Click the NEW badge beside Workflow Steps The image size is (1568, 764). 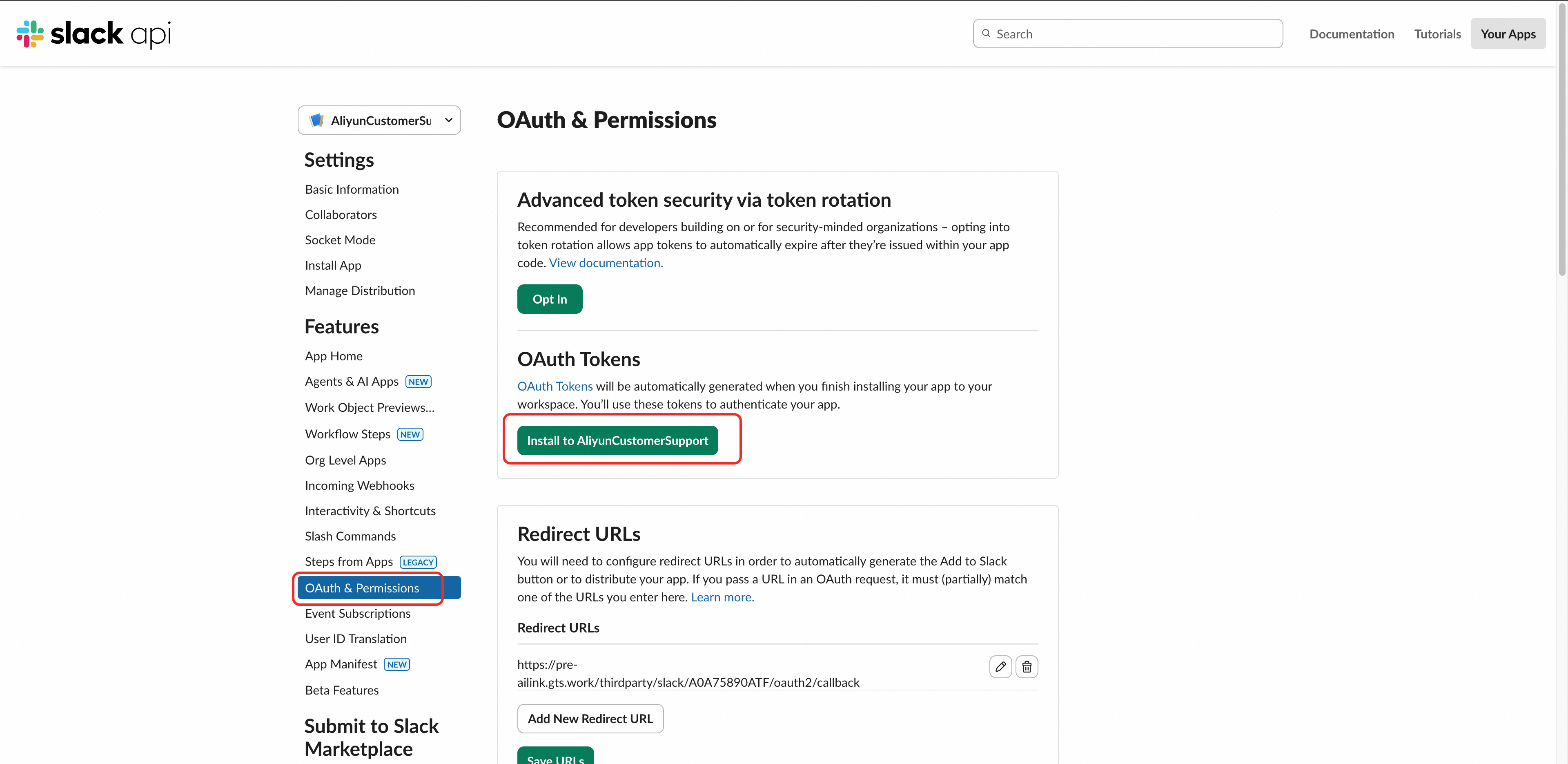410,434
